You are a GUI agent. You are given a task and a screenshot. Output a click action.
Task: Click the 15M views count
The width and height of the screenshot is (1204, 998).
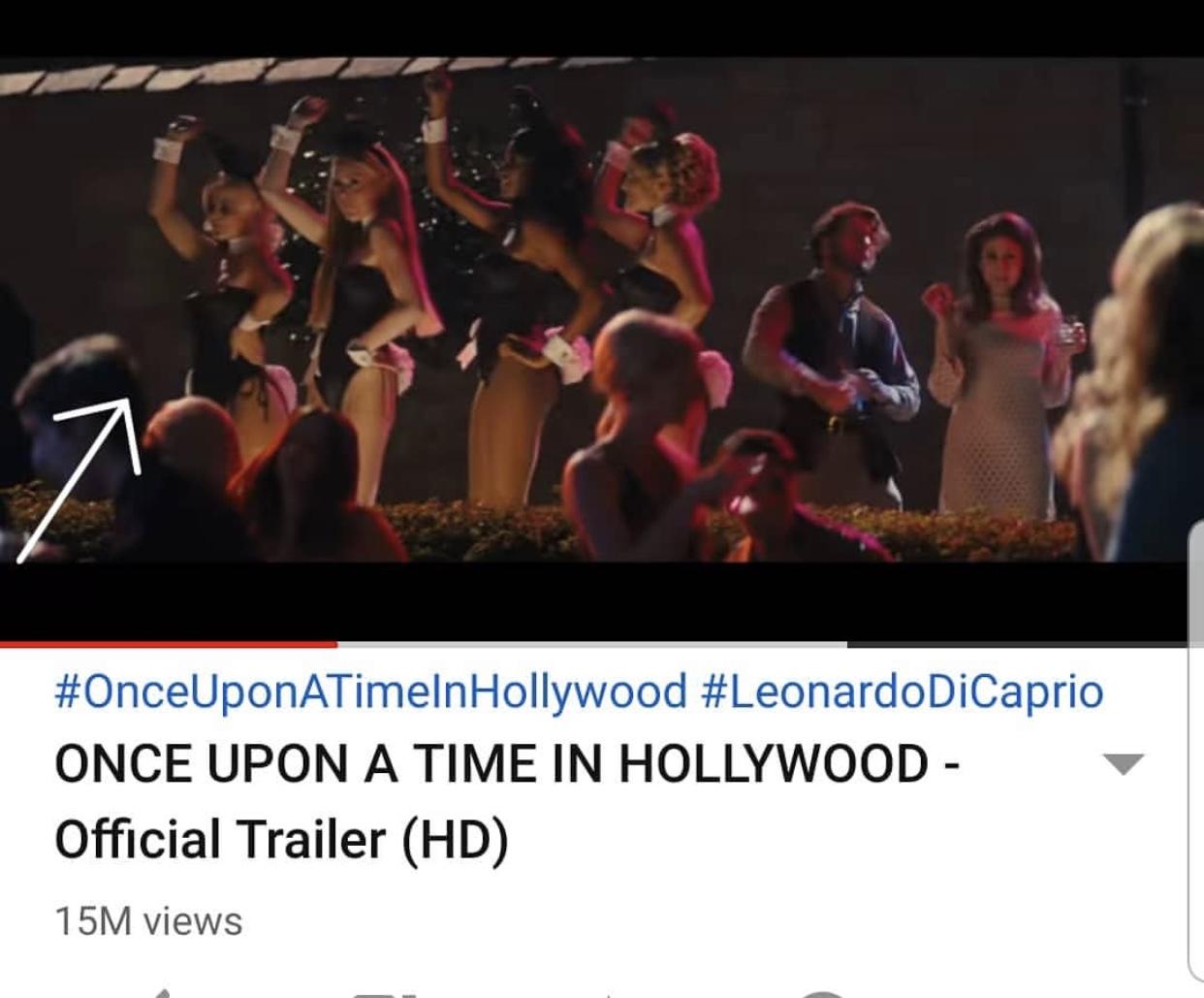click(148, 921)
